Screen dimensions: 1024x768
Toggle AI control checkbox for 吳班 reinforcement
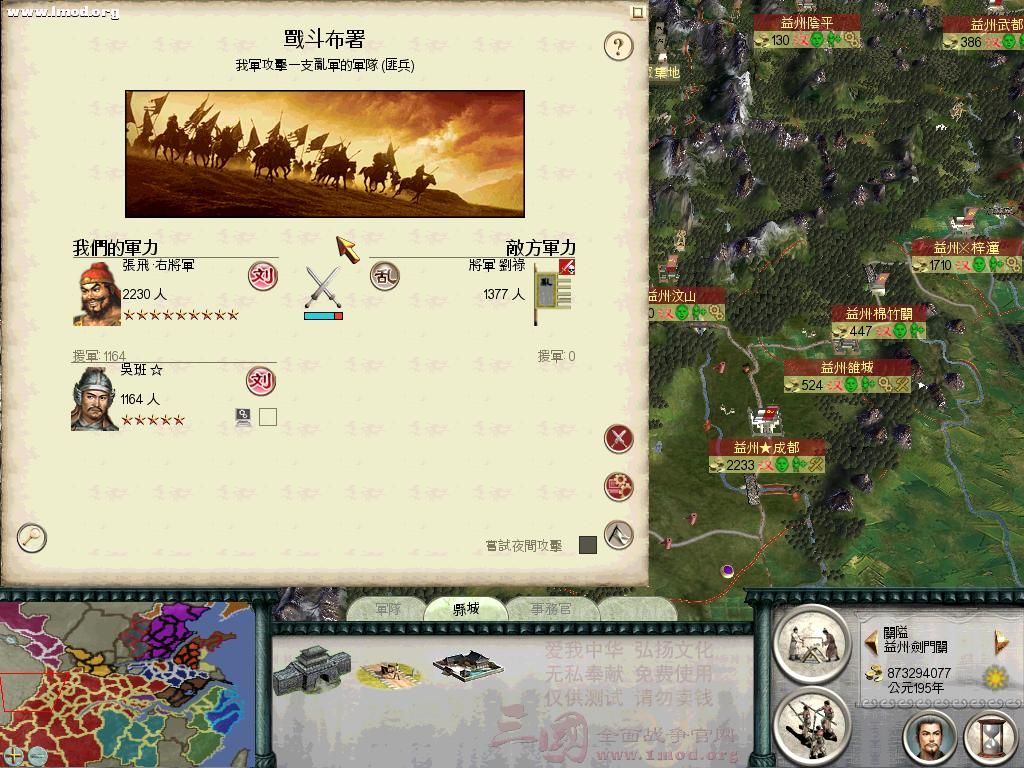(268, 417)
